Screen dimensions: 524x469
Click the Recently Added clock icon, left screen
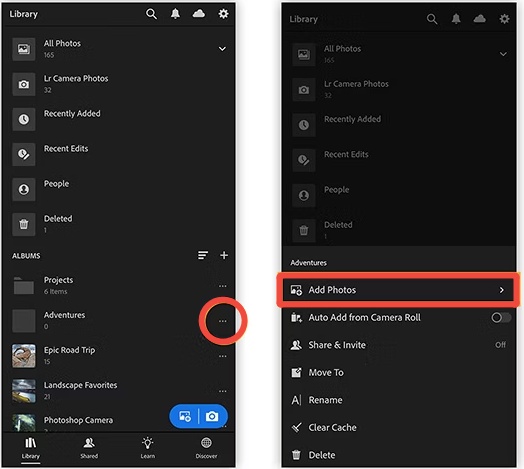click(x=24, y=119)
